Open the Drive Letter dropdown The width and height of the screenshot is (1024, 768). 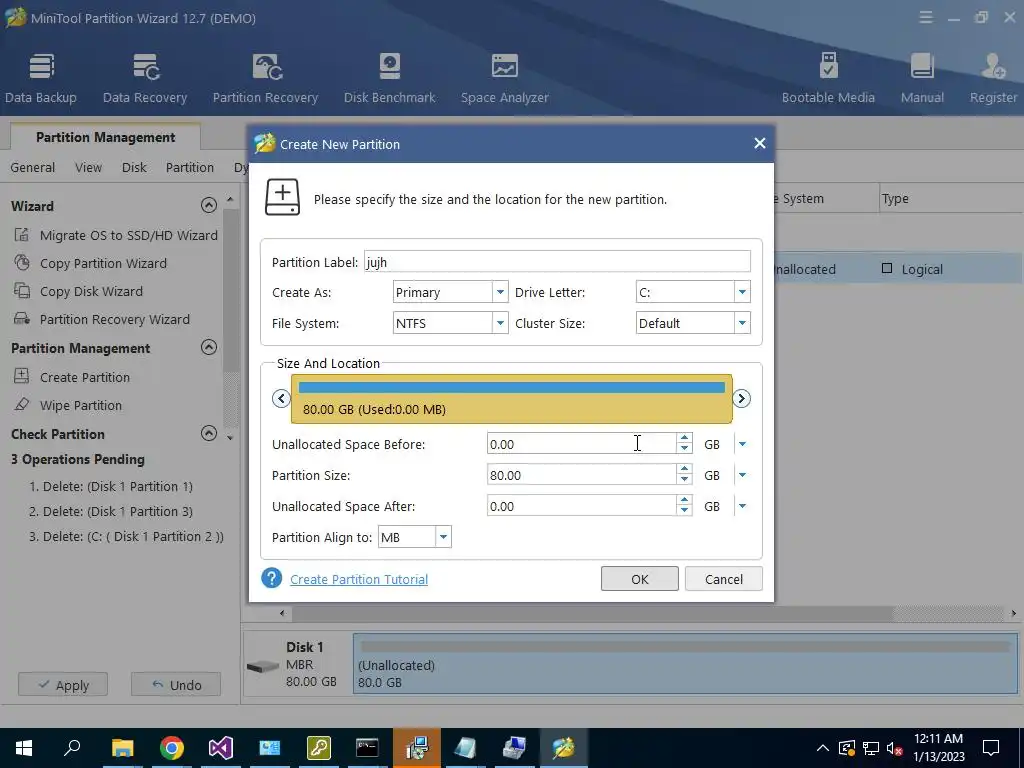[x=742, y=292]
